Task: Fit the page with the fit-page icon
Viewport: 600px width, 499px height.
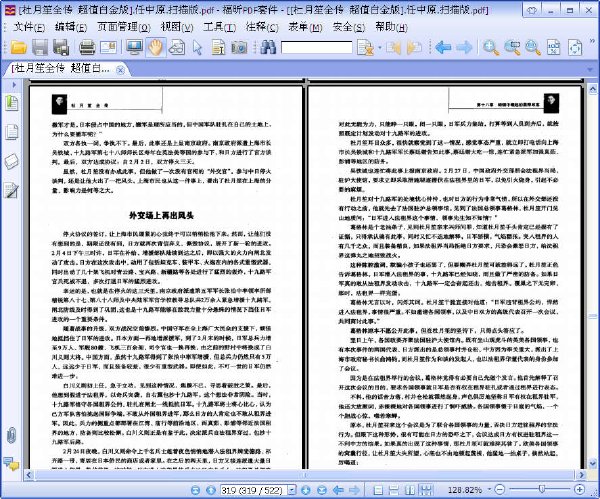Action: point(575,47)
